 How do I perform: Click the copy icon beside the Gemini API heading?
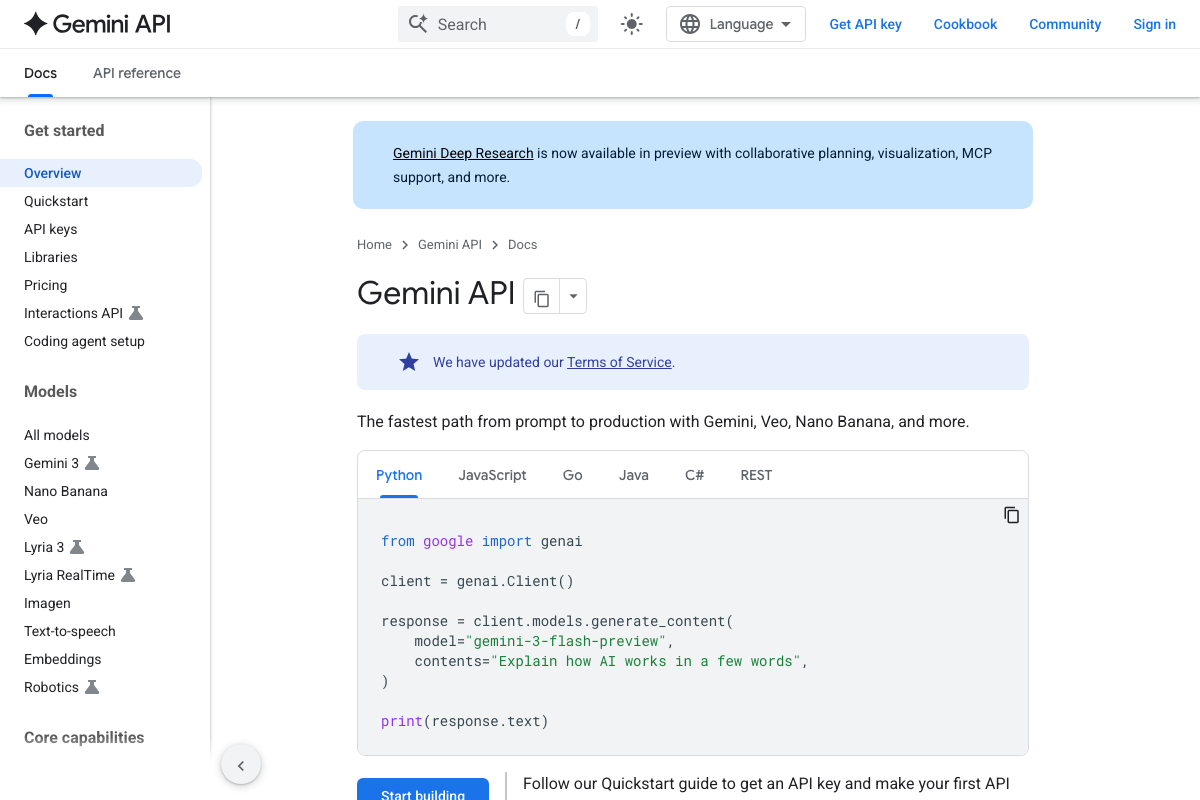pos(541,296)
